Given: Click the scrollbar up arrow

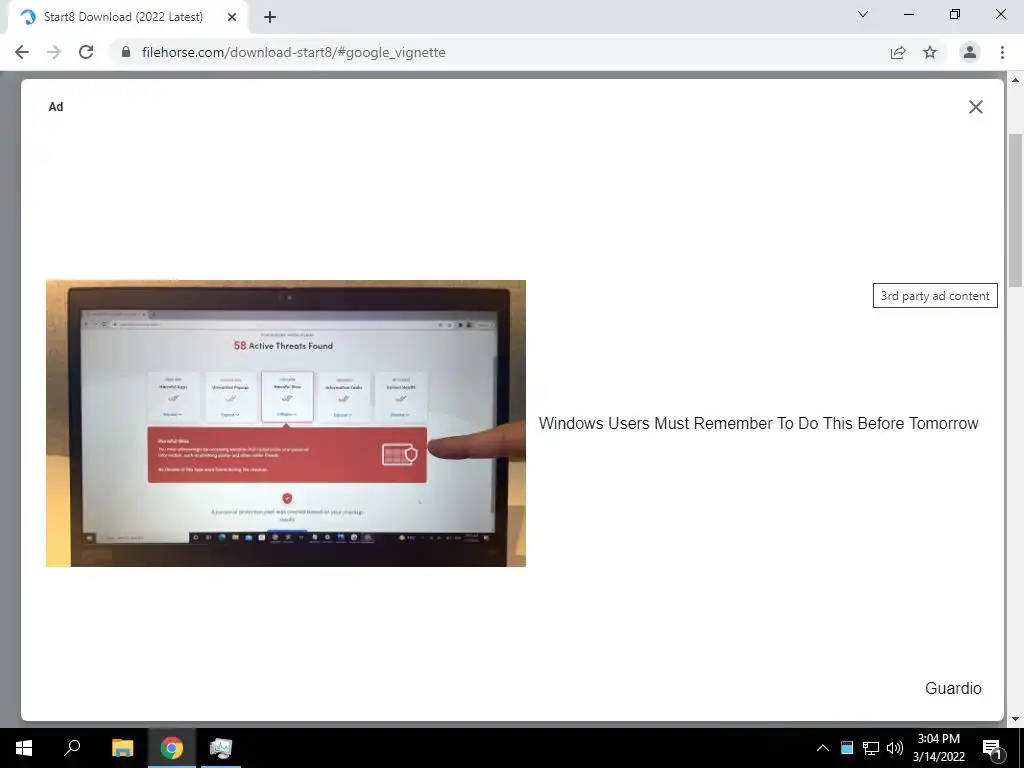Looking at the screenshot, I should tap(1016, 80).
